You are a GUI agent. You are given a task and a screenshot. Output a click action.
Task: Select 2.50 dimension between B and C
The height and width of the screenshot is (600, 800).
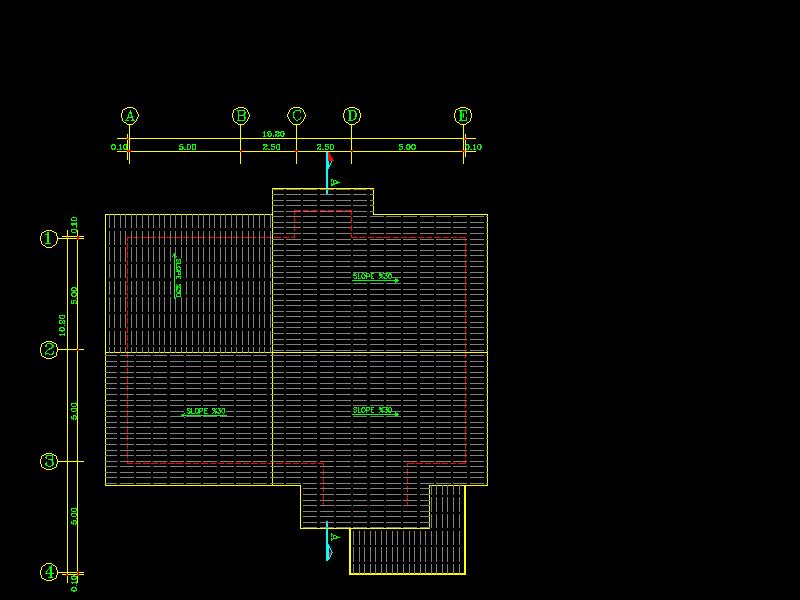tap(271, 147)
